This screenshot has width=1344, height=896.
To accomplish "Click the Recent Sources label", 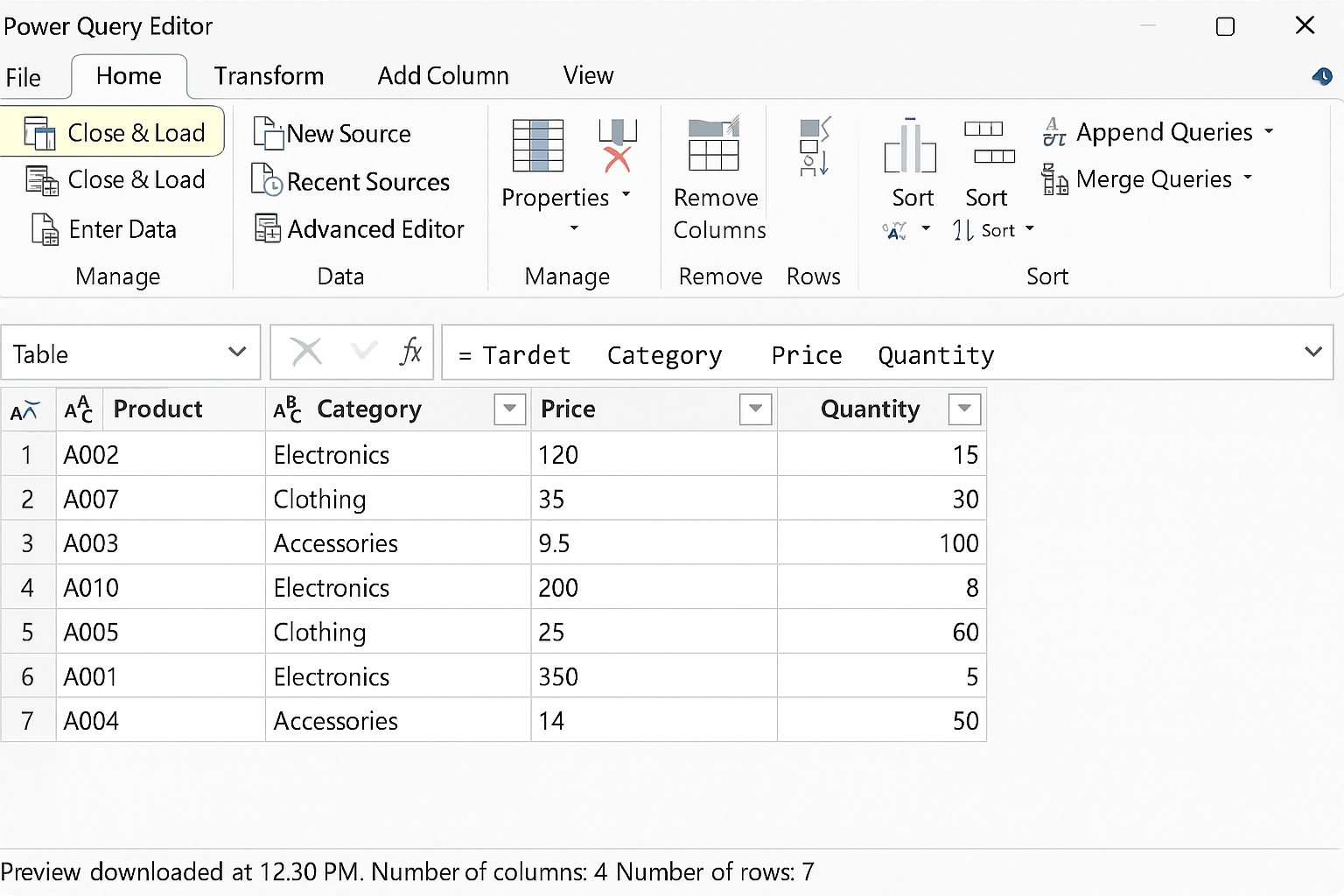I will 368,182.
